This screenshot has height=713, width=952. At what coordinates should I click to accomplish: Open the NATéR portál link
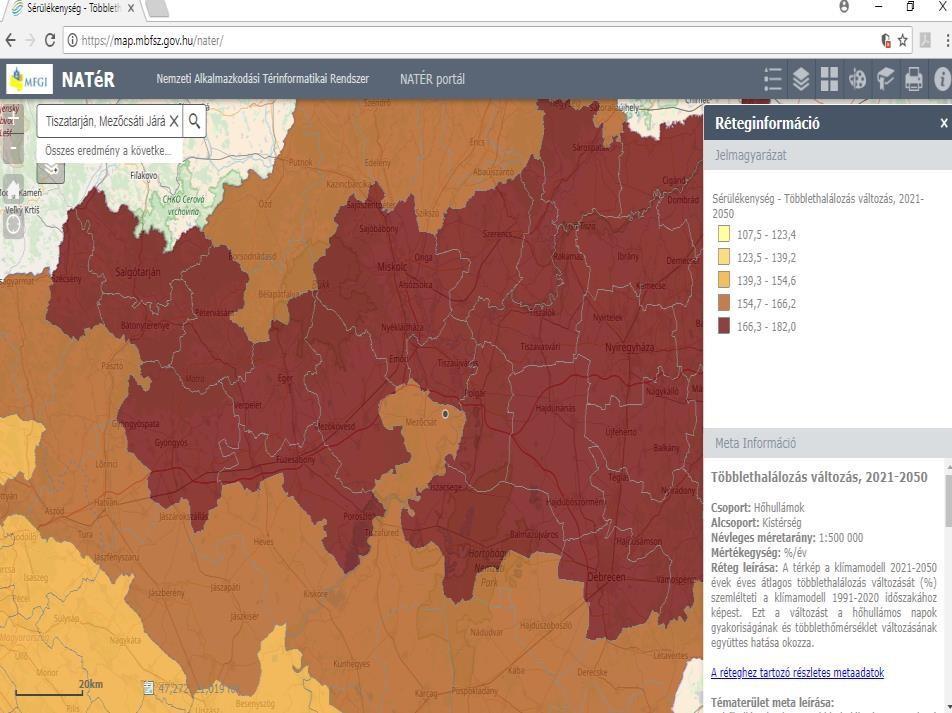pos(432,79)
